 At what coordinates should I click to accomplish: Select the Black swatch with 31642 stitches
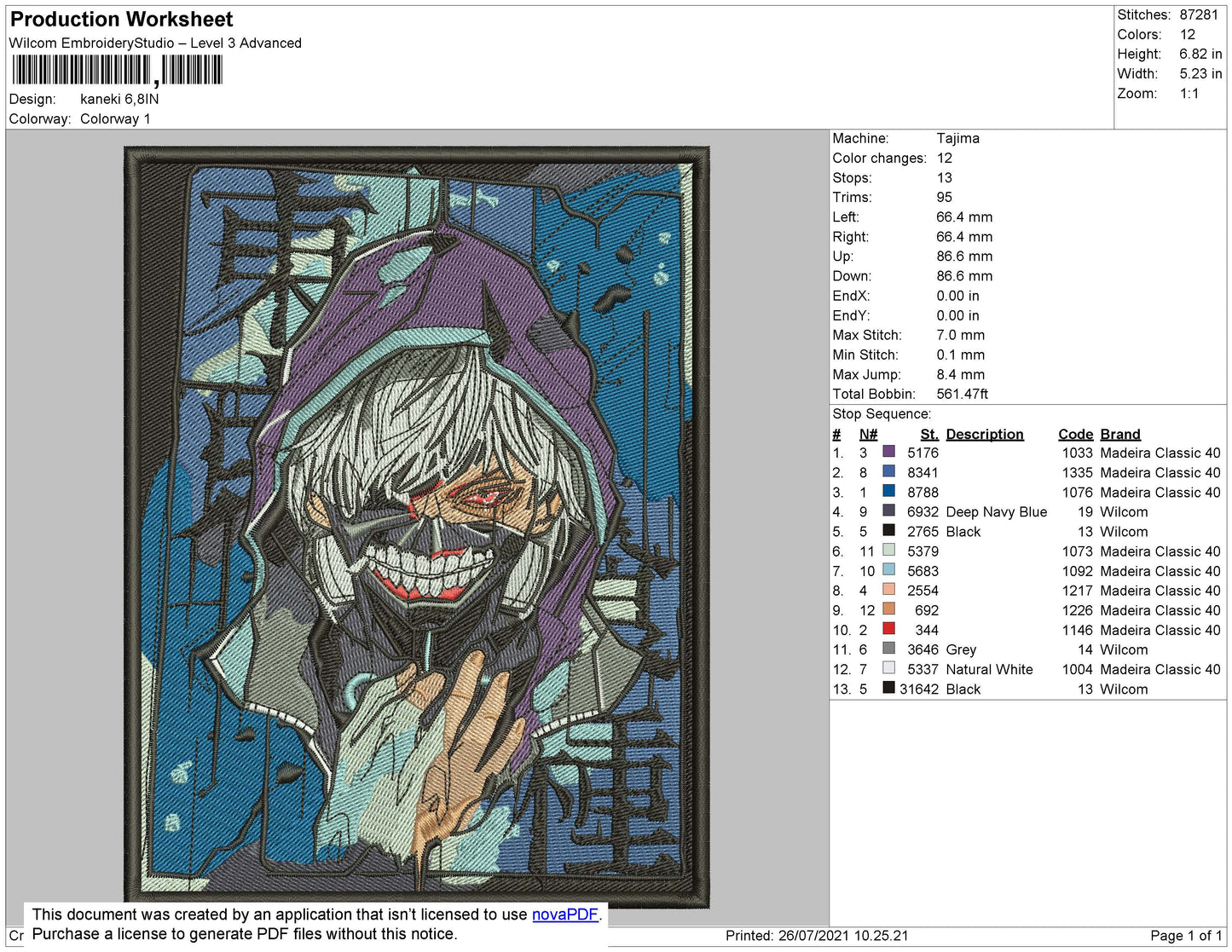click(888, 688)
